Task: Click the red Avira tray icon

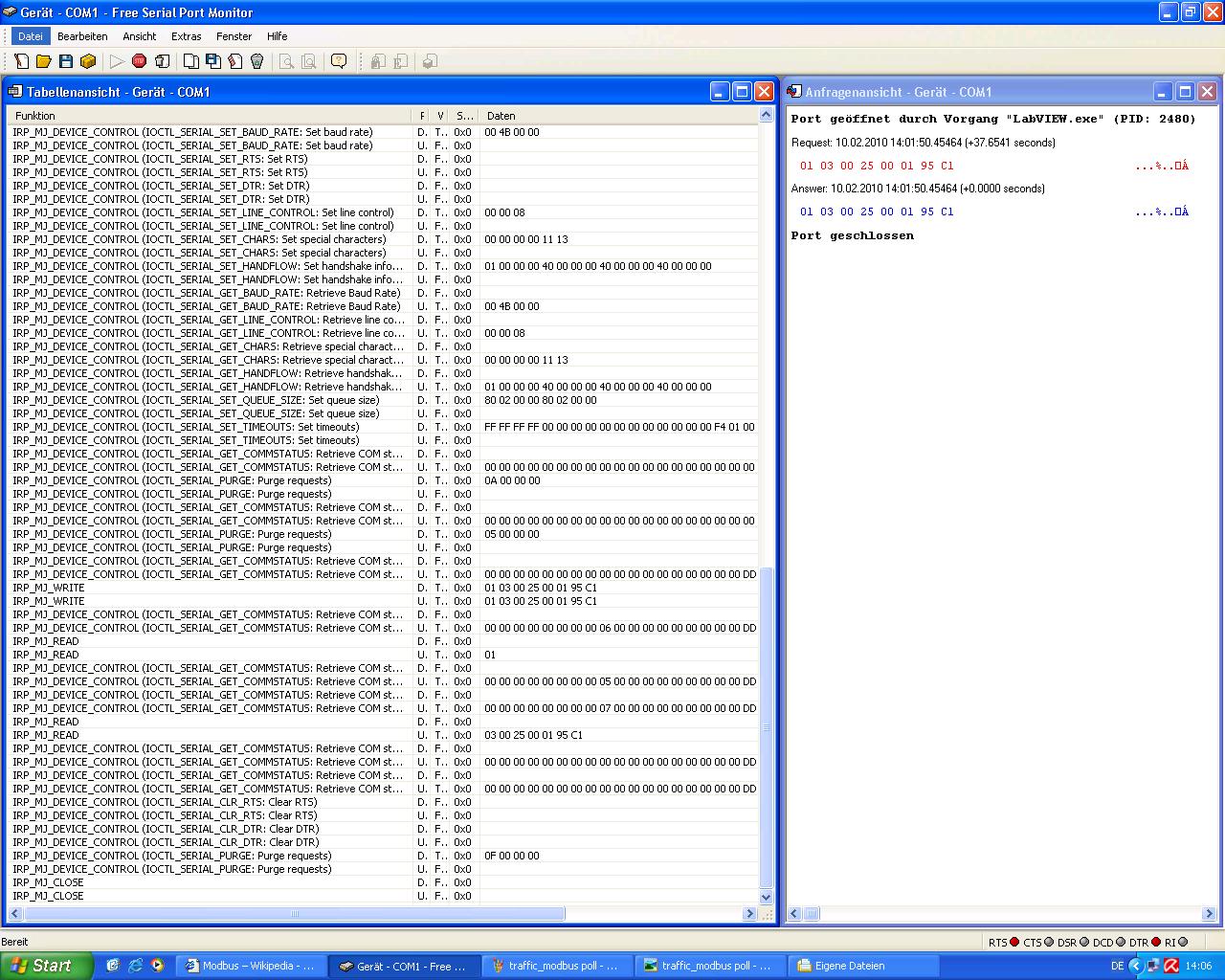Action: coord(1170,966)
